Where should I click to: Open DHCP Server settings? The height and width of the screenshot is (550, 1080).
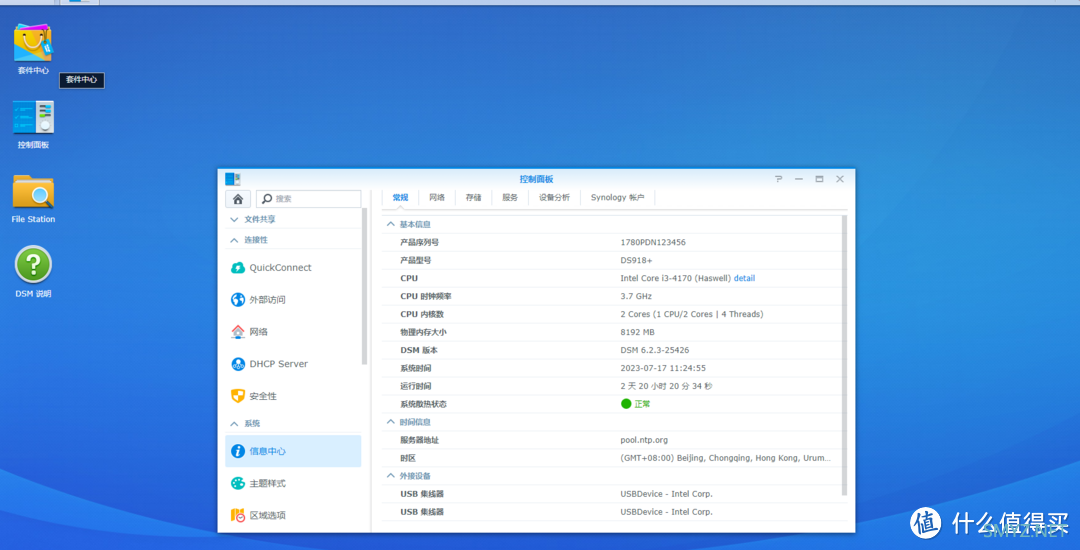(293, 363)
